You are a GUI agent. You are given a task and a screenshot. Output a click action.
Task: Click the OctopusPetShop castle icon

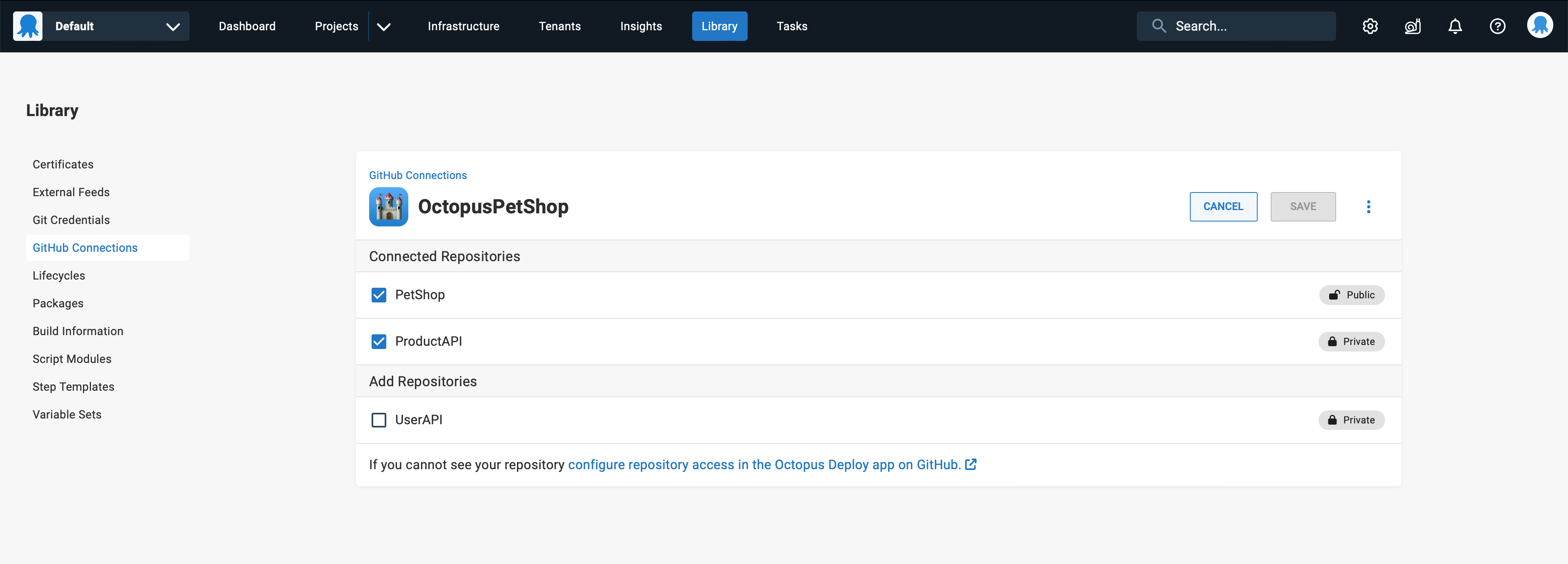click(x=388, y=206)
